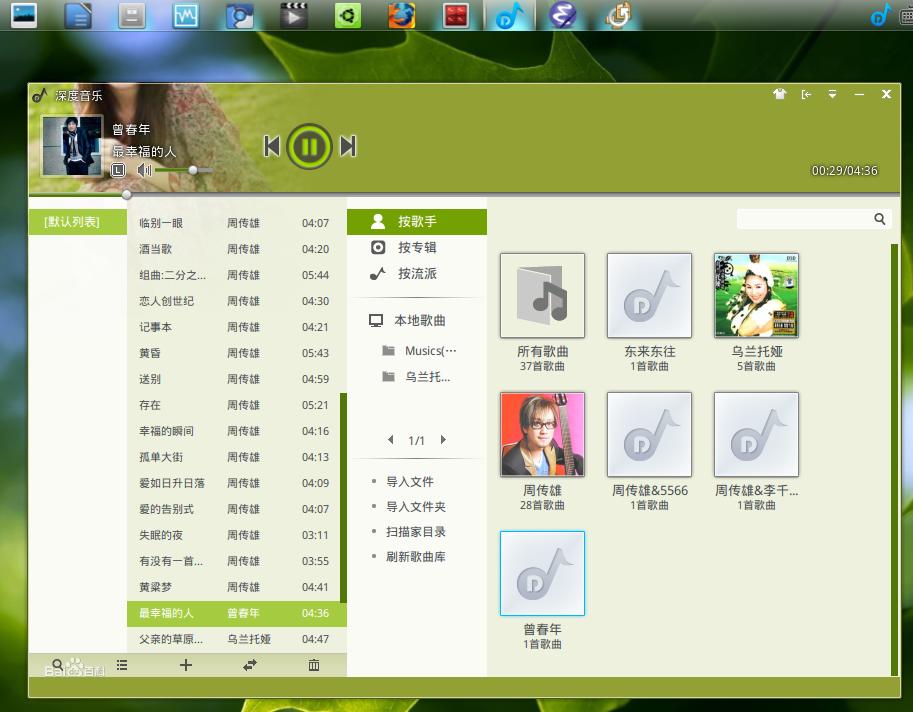This screenshot has height=712, width=913.
Task: Adjust the volume slider
Action: pyautogui.click(x=192, y=170)
